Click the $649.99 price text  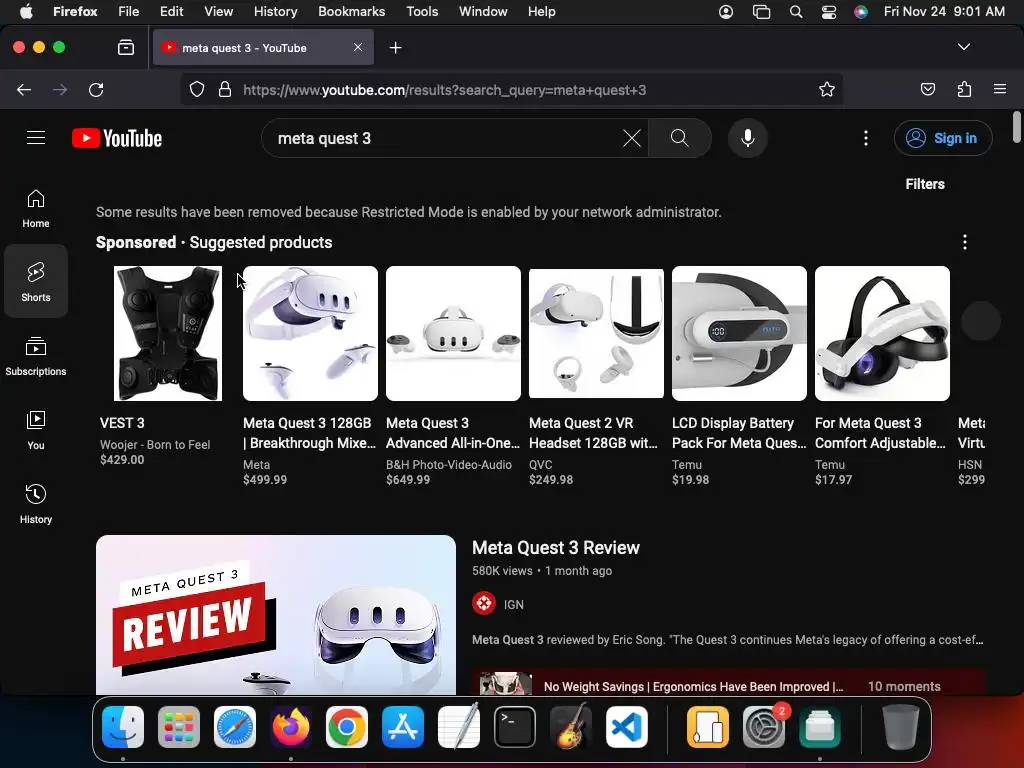click(408, 479)
